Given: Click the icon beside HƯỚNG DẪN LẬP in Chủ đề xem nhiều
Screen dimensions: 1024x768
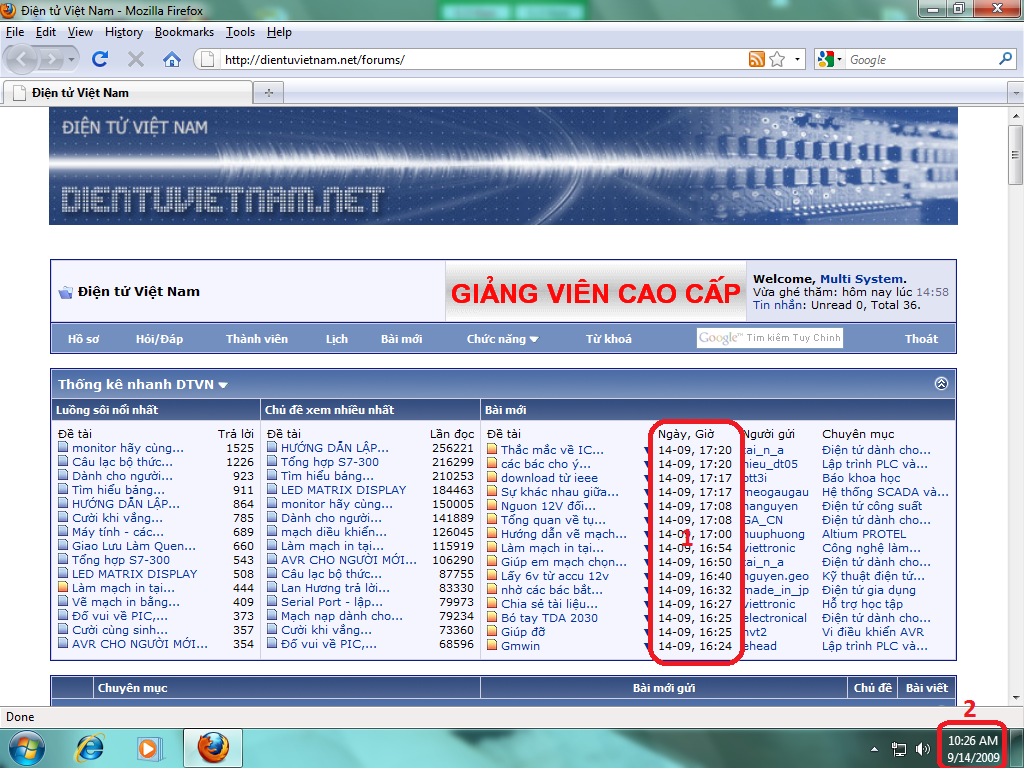Looking at the screenshot, I should tap(272, 447).
